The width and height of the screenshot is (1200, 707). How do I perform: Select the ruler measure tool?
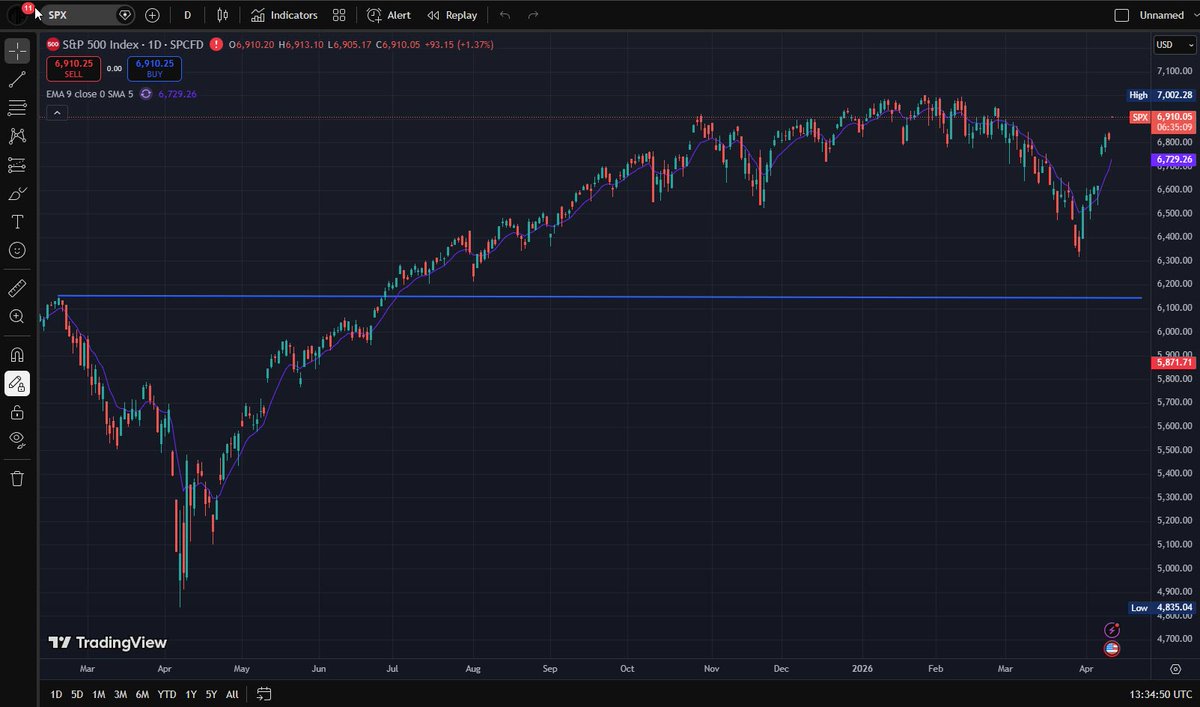[x=17, y=288]
